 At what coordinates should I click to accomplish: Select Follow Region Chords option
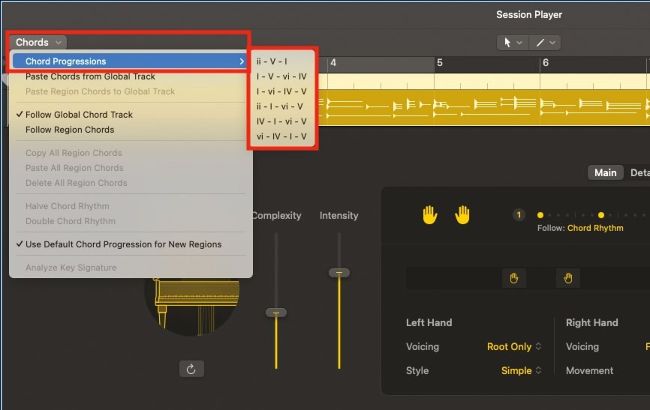pos(69,130)
